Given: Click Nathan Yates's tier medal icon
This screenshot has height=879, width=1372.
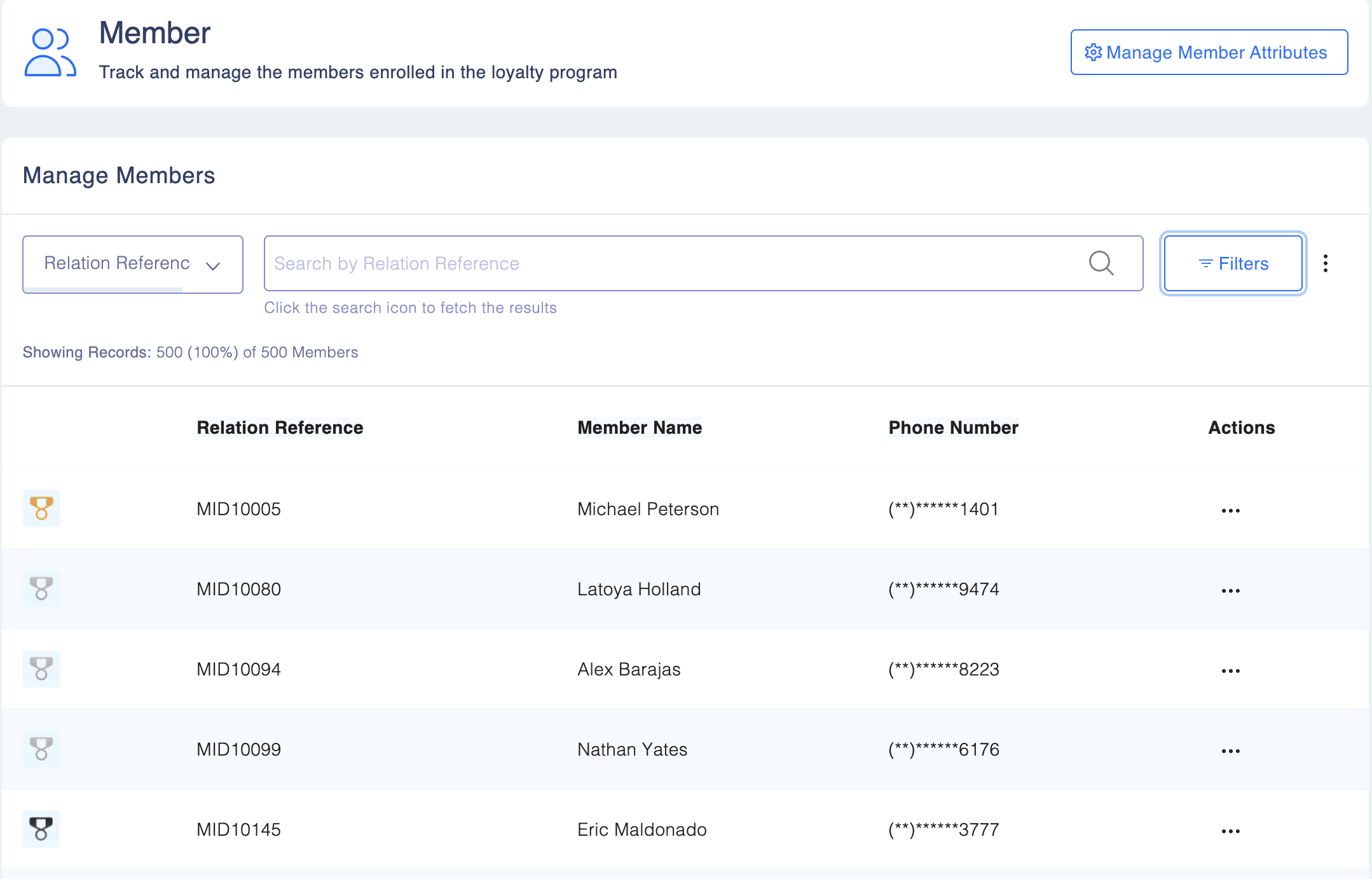Looking at the screenshot, I should [41, 749].
